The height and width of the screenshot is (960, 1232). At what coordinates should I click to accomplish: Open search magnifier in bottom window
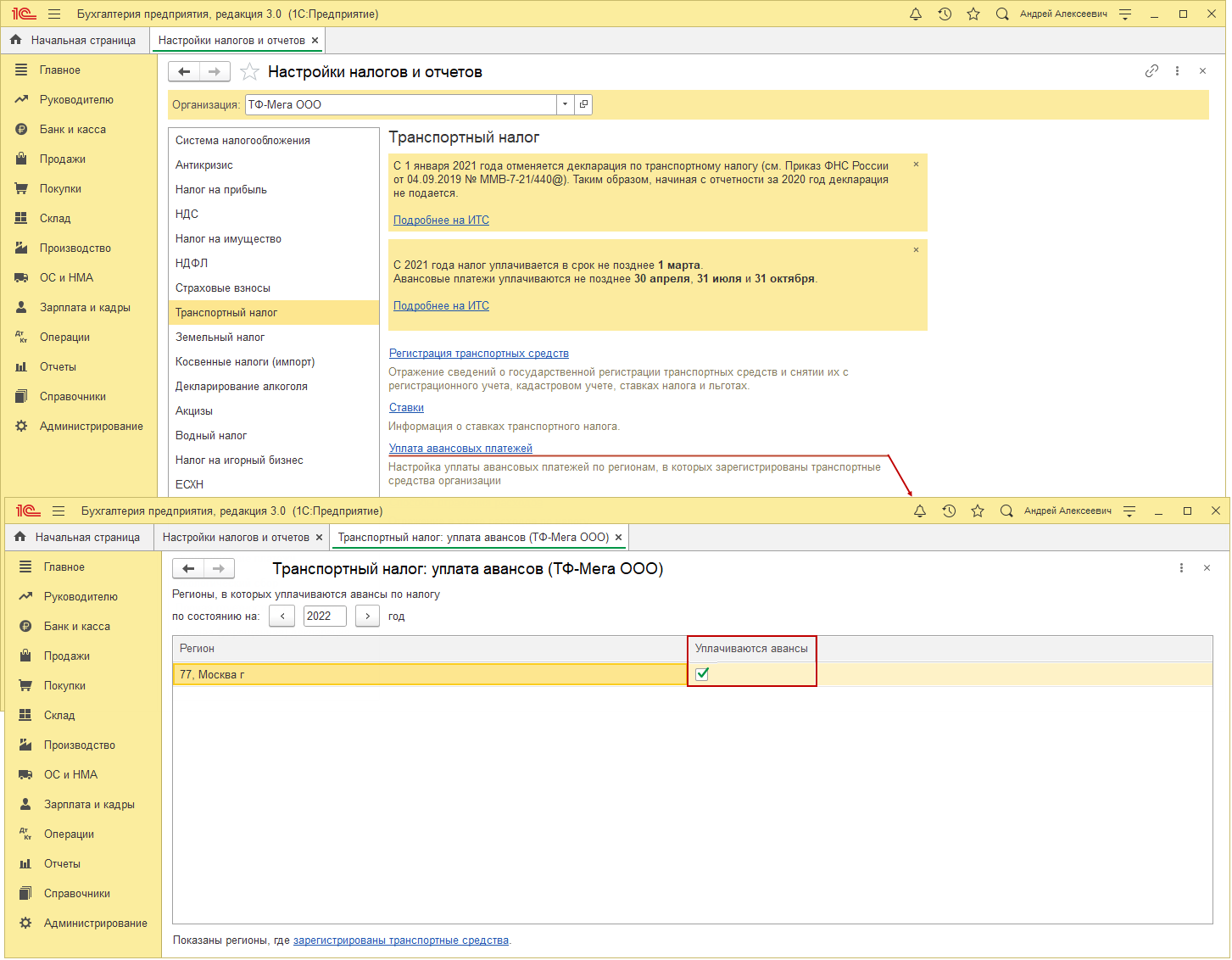pyautogui.click(x=1006, y=511)
